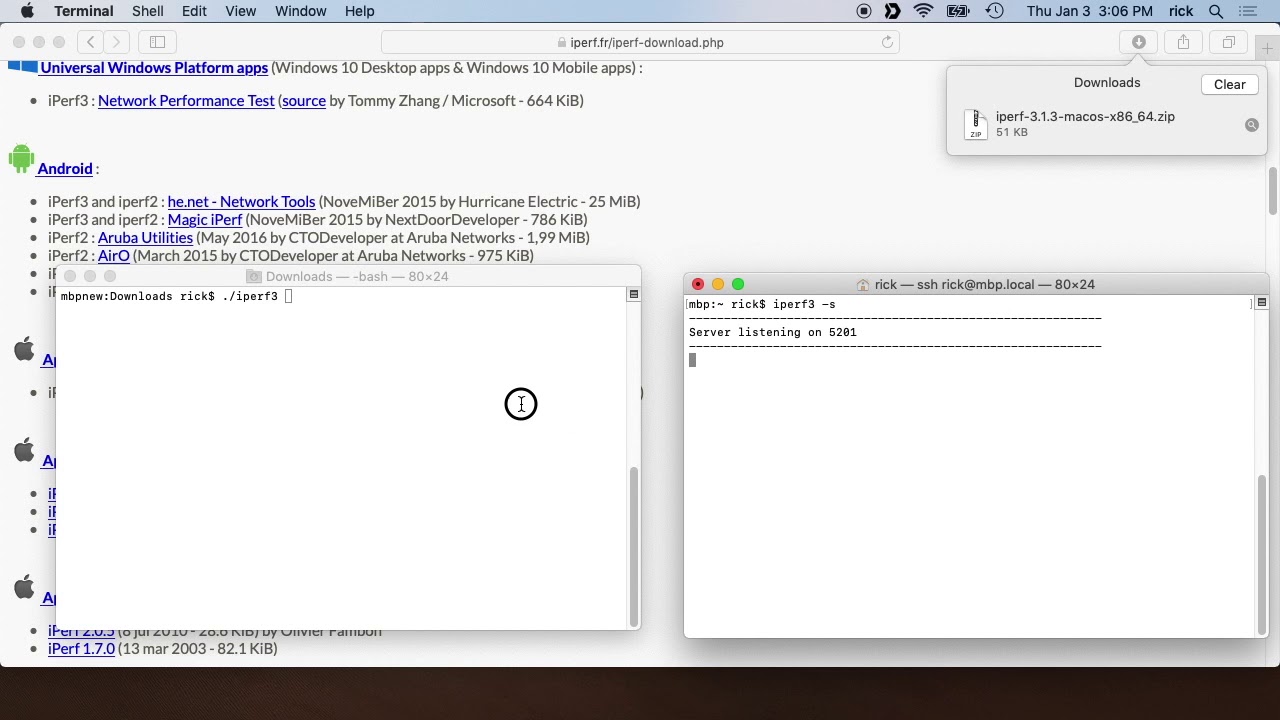The height and width of the screenshot is (720, 1280).
Task: Check the battery status icon
Action: (958, 11)
